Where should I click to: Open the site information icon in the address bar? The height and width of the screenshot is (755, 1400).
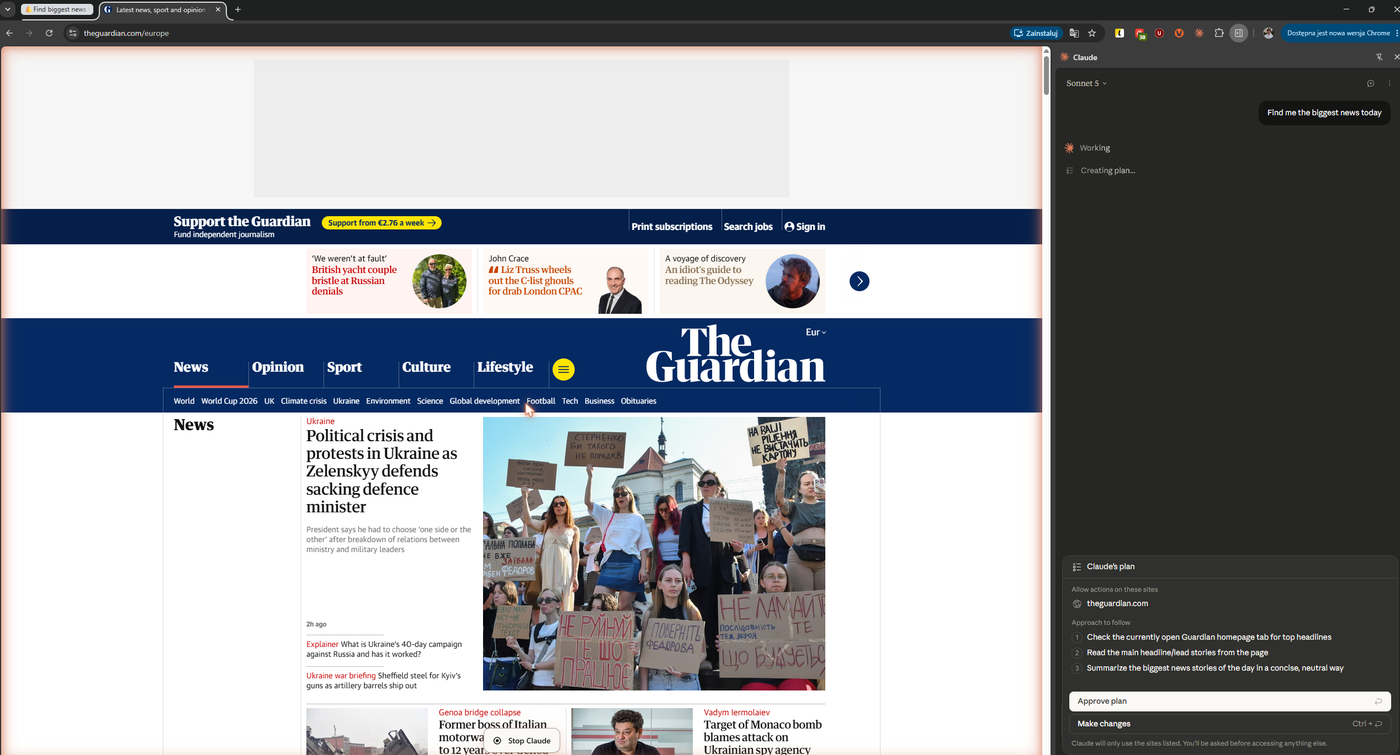pyautogui.click(x=72, y=33)
